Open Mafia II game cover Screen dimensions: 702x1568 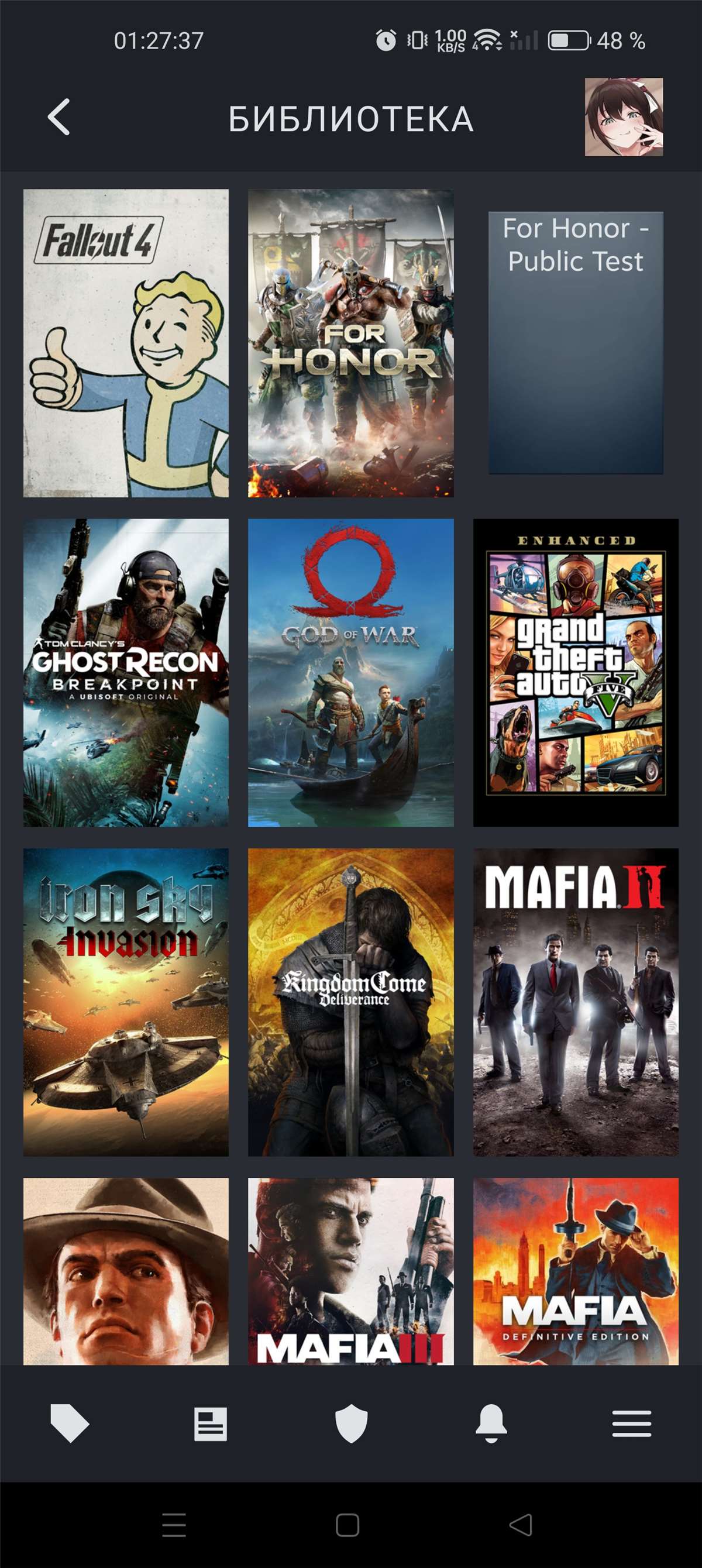click(x=576, y=1002)
